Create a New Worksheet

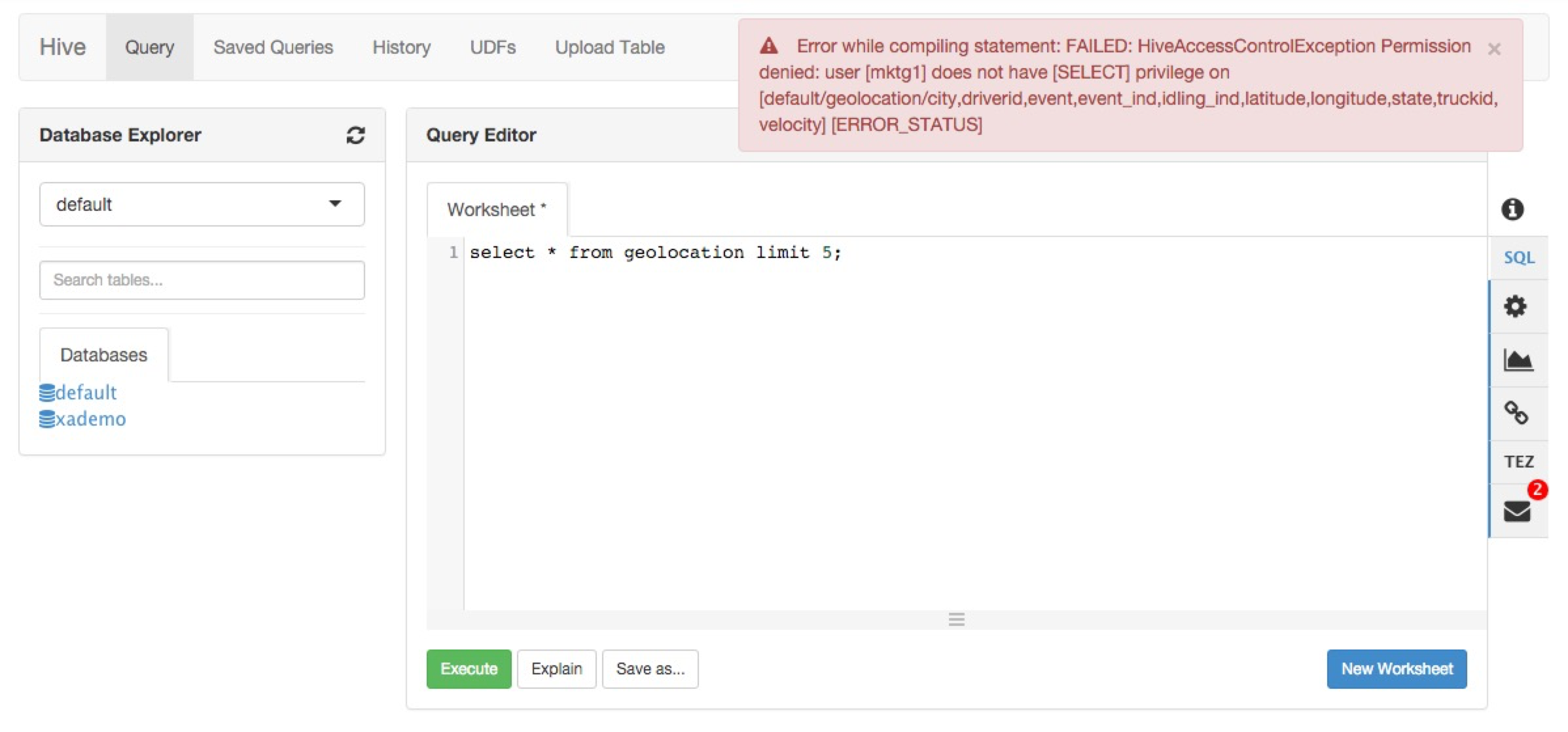click(1397, 669)
